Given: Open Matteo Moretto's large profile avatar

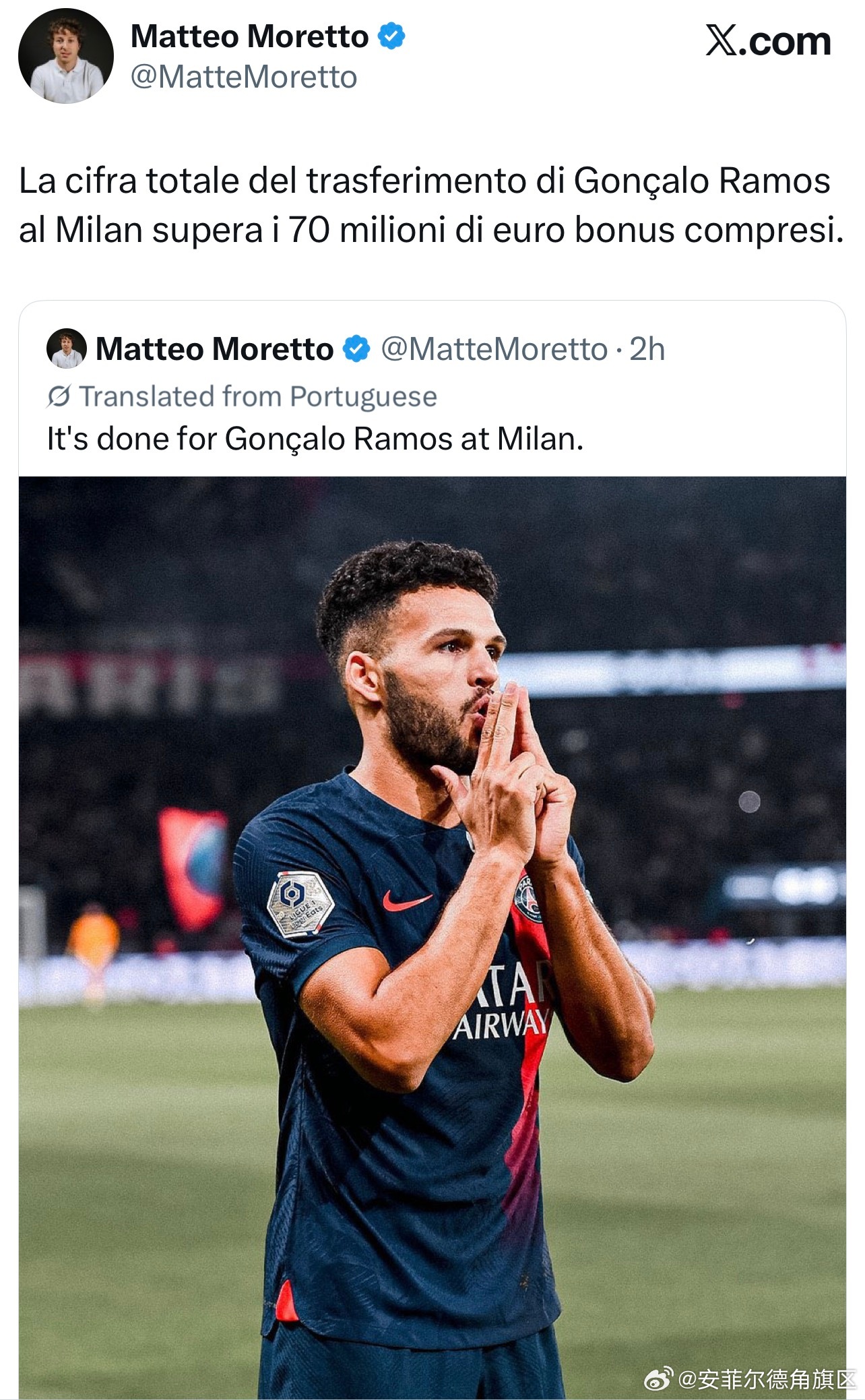Looking at the screenshot, I should (x=66, y=56).
